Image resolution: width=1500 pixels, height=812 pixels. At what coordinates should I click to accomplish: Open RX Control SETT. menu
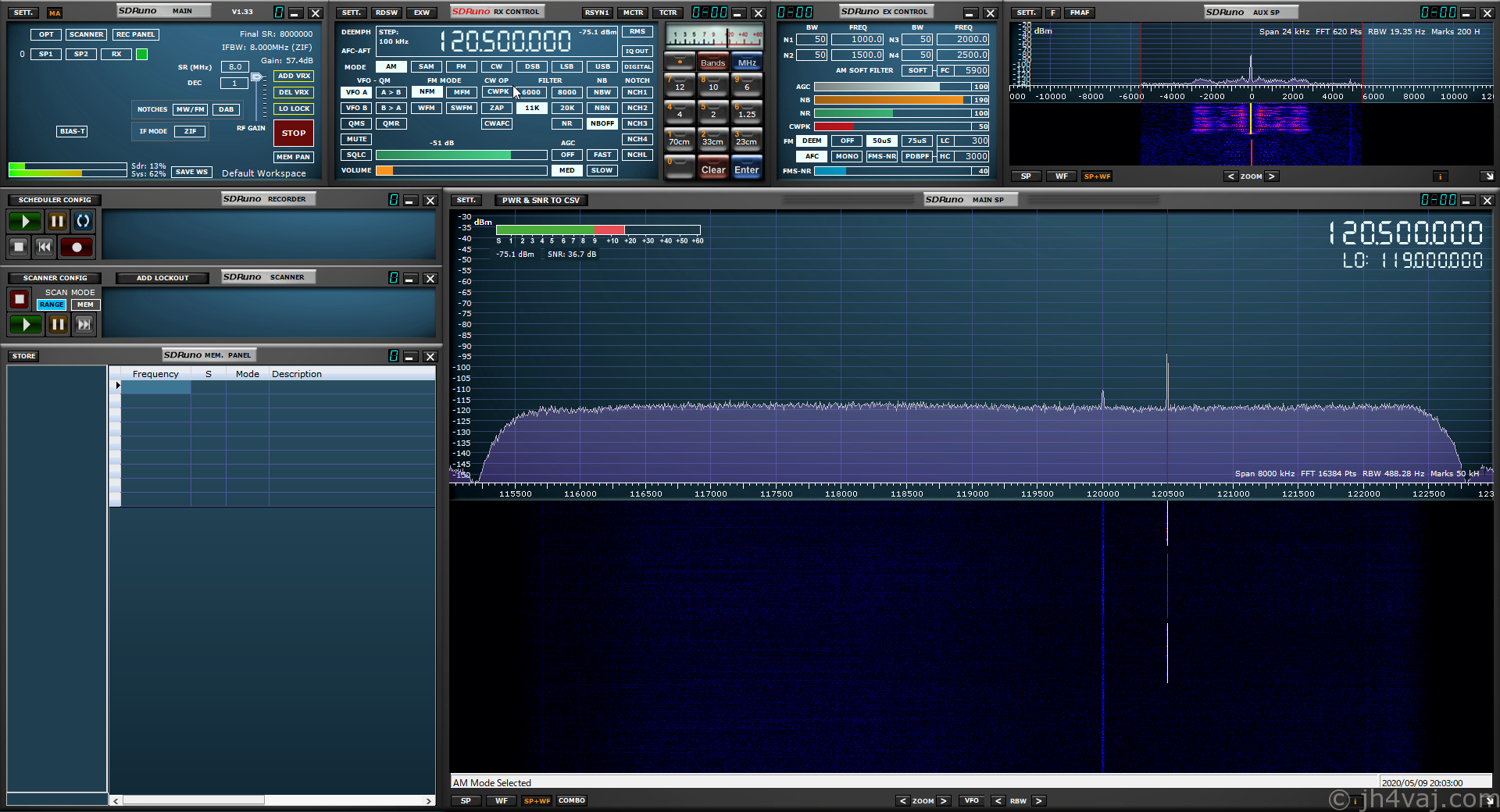[x=352, y=12]
